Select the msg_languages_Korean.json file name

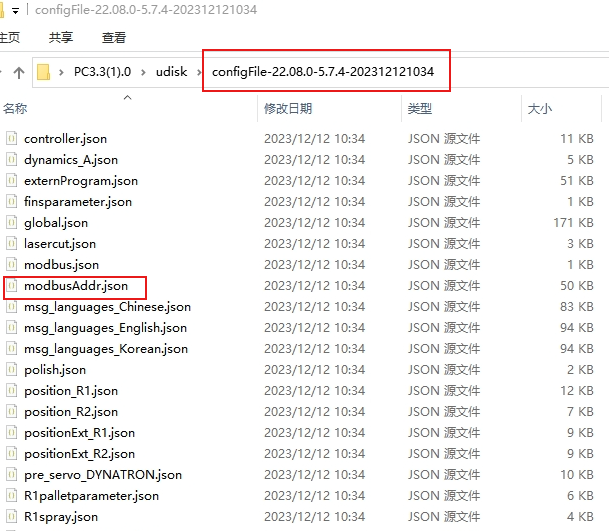coord(106,349)
